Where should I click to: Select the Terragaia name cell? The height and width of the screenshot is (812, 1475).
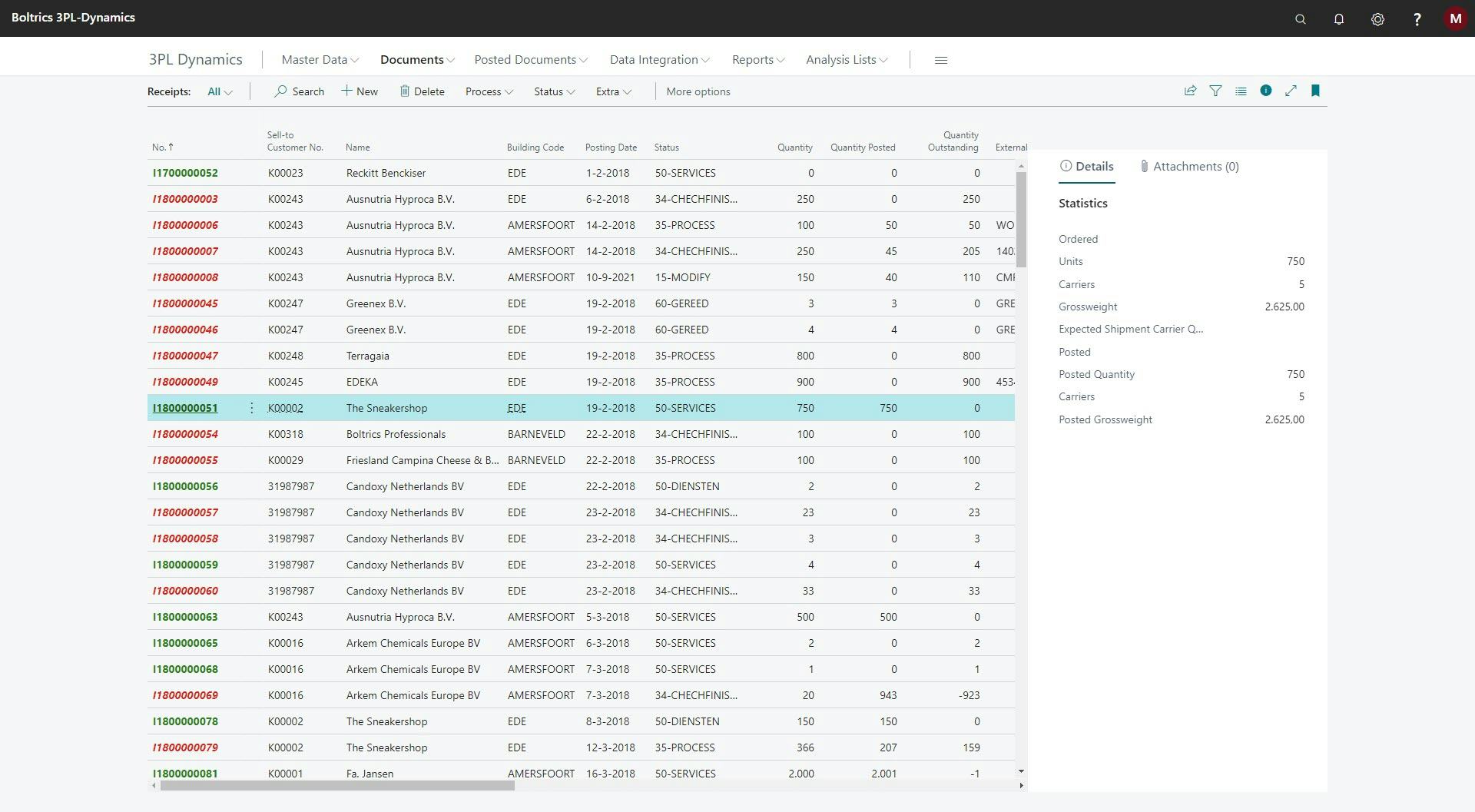click(367, 356)
